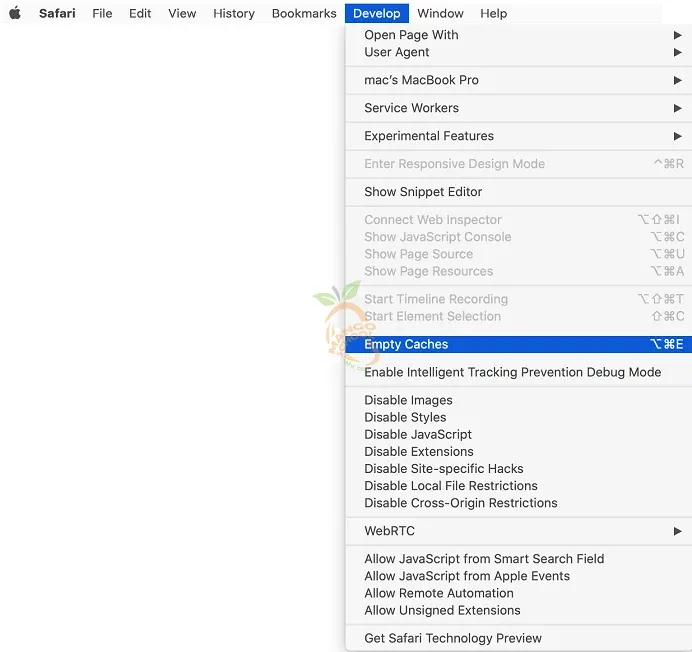Choose Show Snippet Editor
Screen dimensions: 692x652
click(x=519, y=192)
